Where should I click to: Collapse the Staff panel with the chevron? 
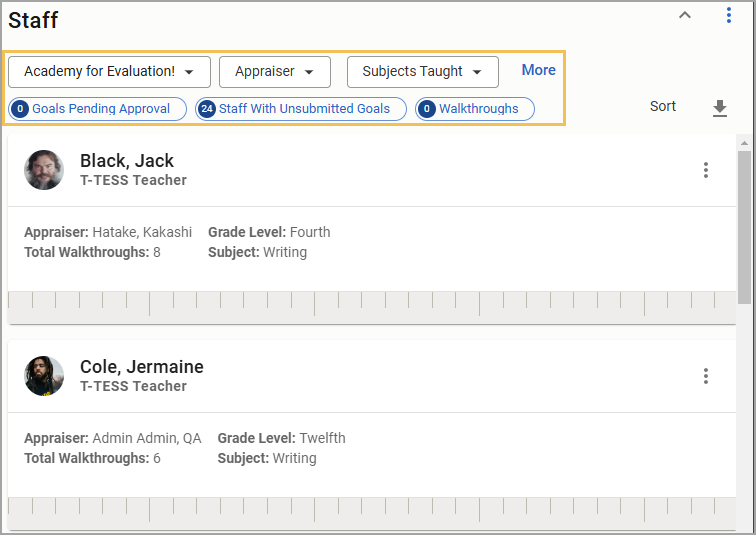[685, 15]
